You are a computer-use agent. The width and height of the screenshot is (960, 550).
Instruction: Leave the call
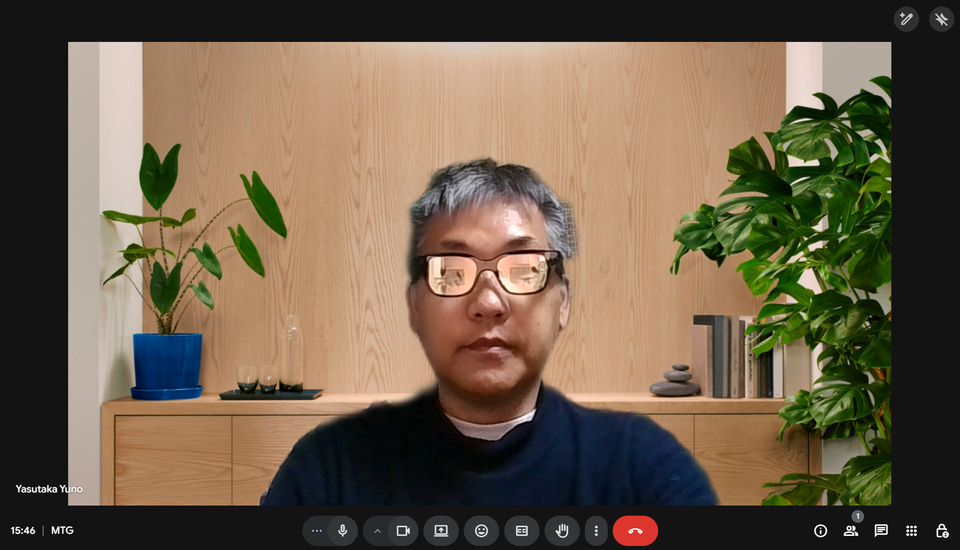(636, 531)
